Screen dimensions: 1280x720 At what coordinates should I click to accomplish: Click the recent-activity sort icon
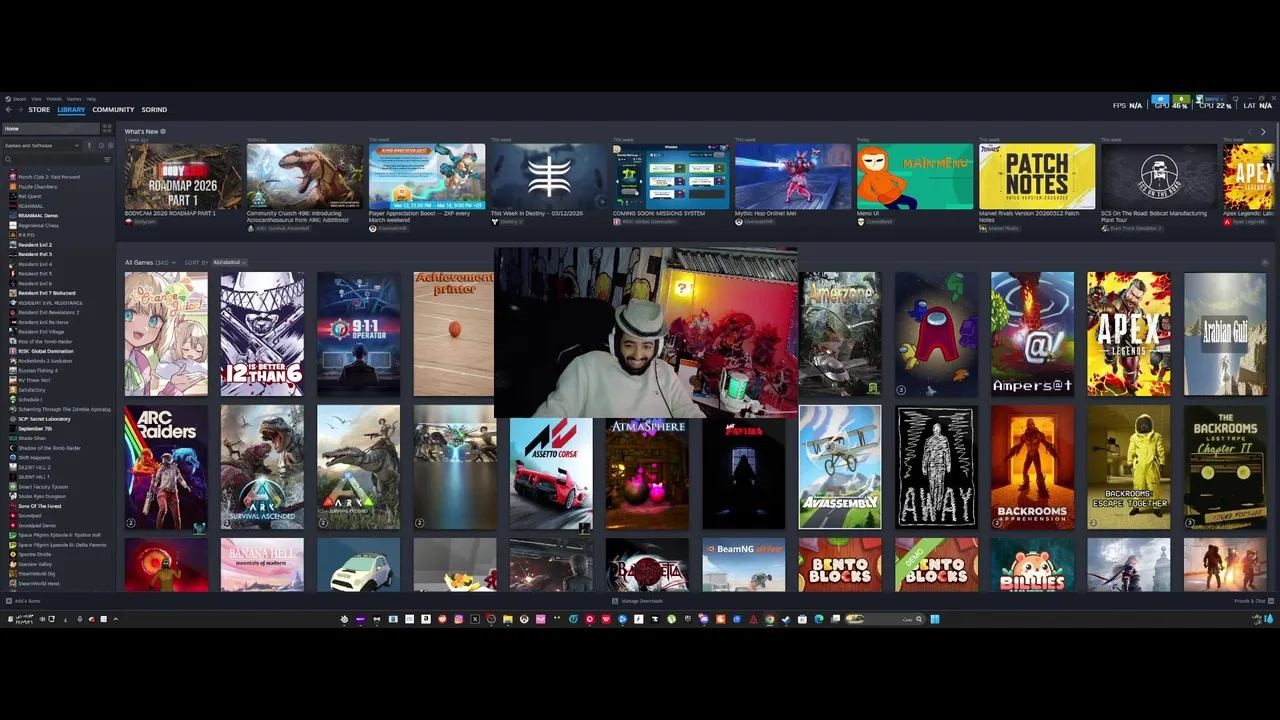(101, 146)
